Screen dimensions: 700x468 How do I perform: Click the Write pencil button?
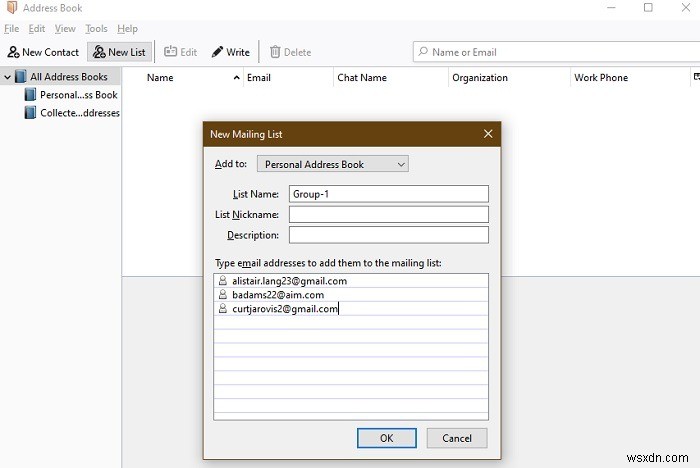click(230, 52)
